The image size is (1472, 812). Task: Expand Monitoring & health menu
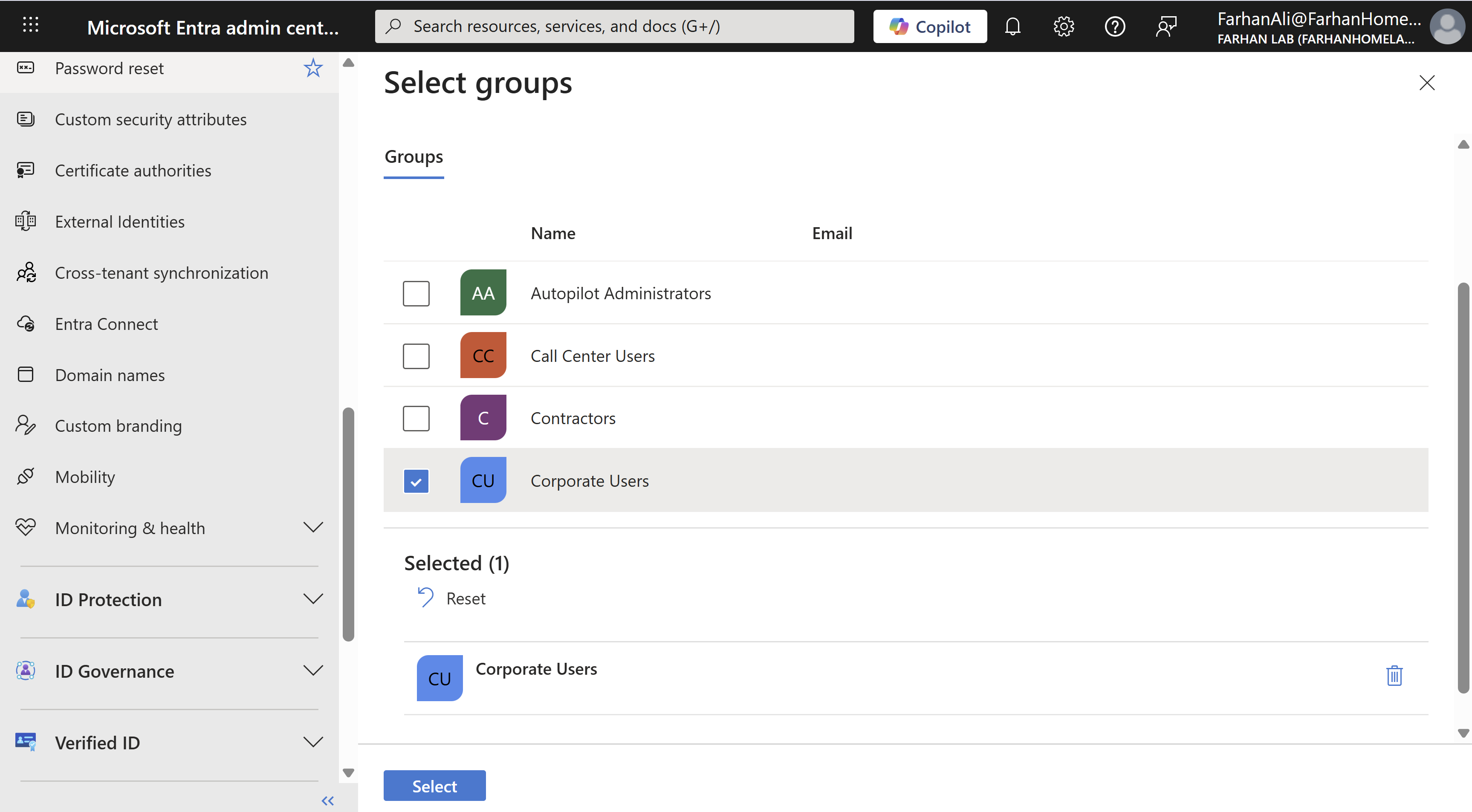point(312,527)
